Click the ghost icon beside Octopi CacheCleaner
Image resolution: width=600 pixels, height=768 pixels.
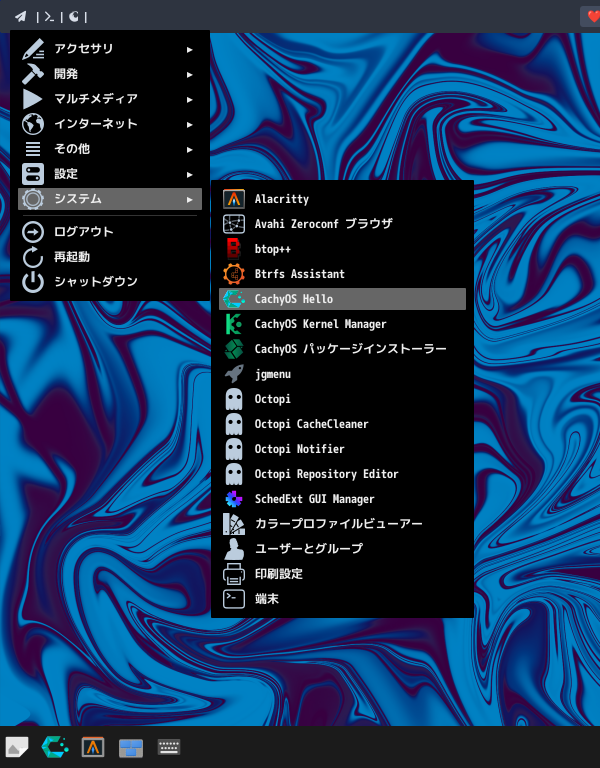coord(234,424)
